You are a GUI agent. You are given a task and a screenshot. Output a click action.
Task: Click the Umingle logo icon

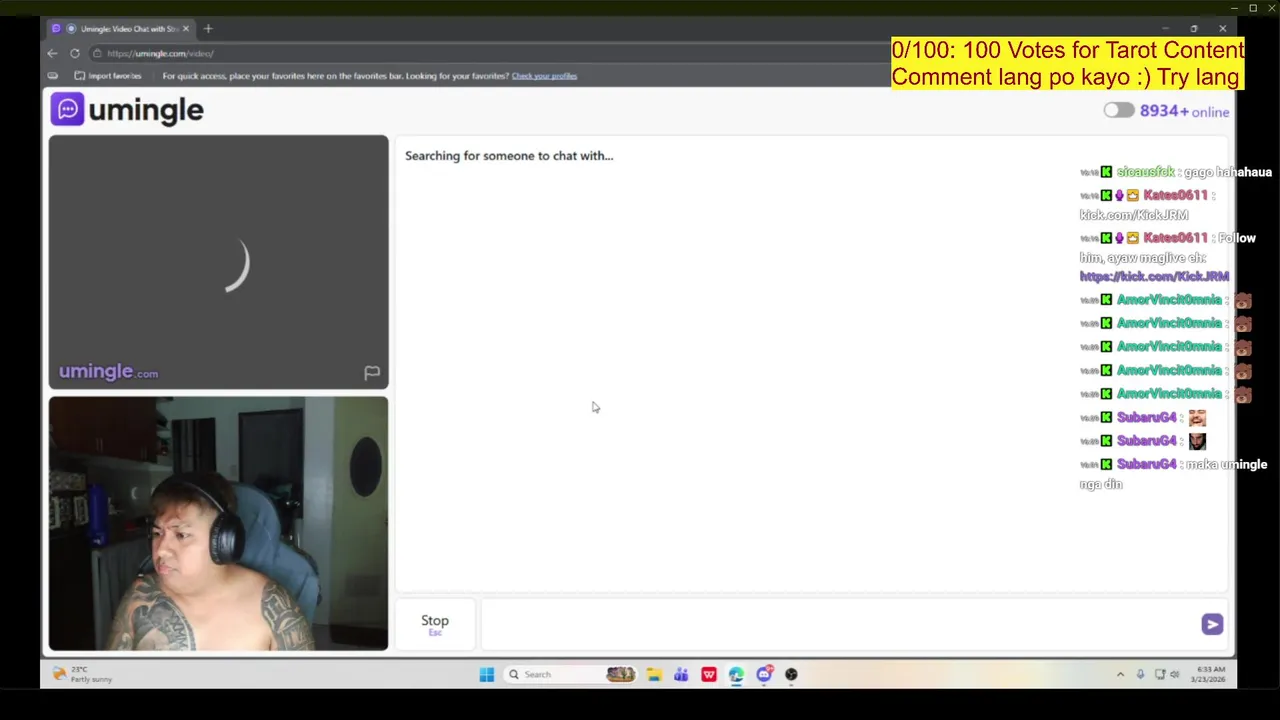pos(67,109)
